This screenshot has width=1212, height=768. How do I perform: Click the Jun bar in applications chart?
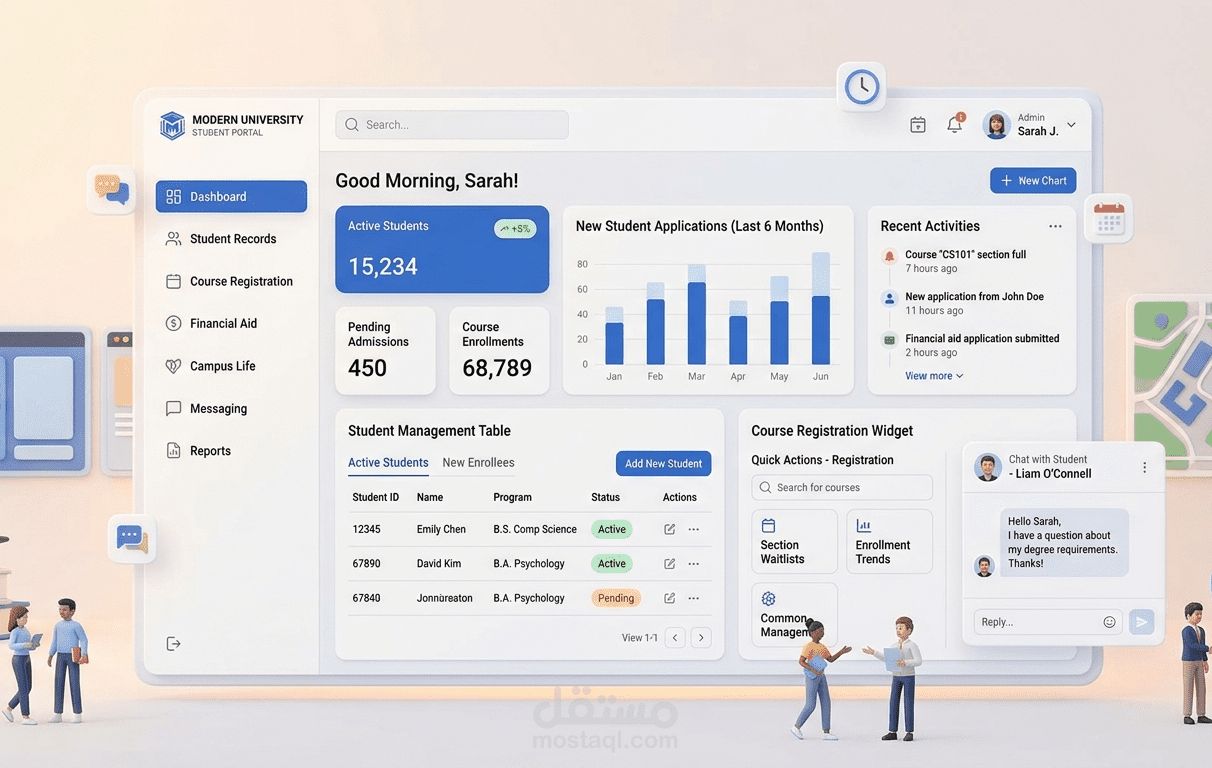point(821,309)
